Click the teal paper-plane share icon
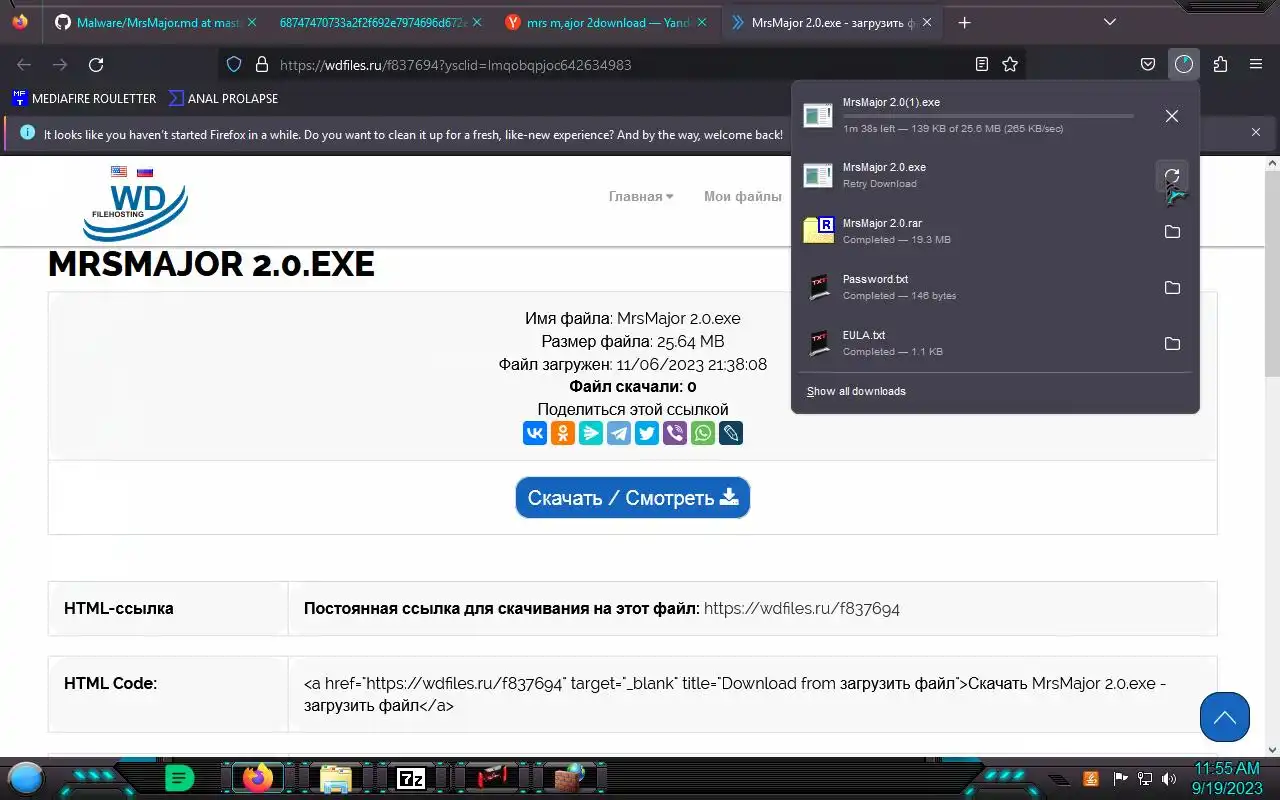Screen dimensions: 1280x800 591,433
